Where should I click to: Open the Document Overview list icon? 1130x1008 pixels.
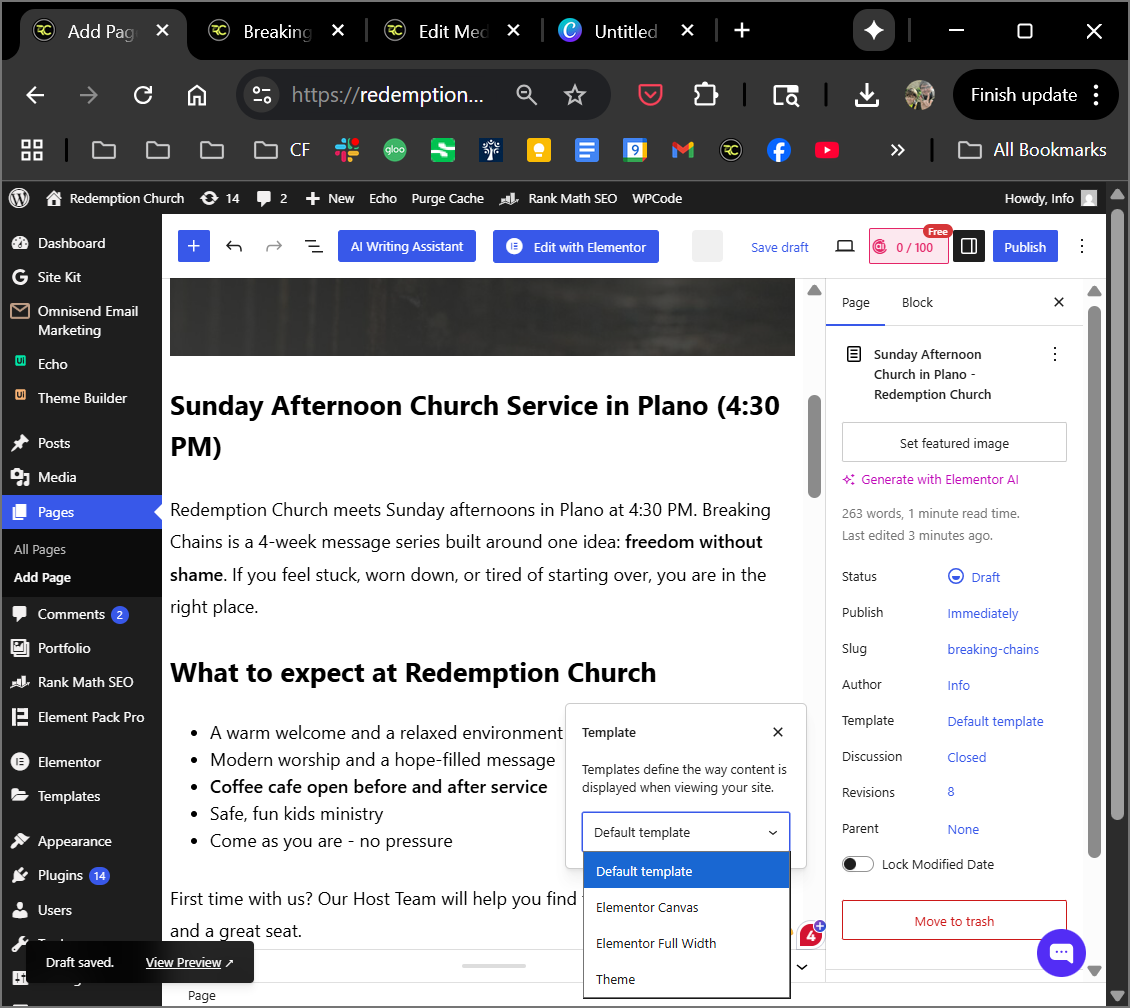(x=313, y=247)
